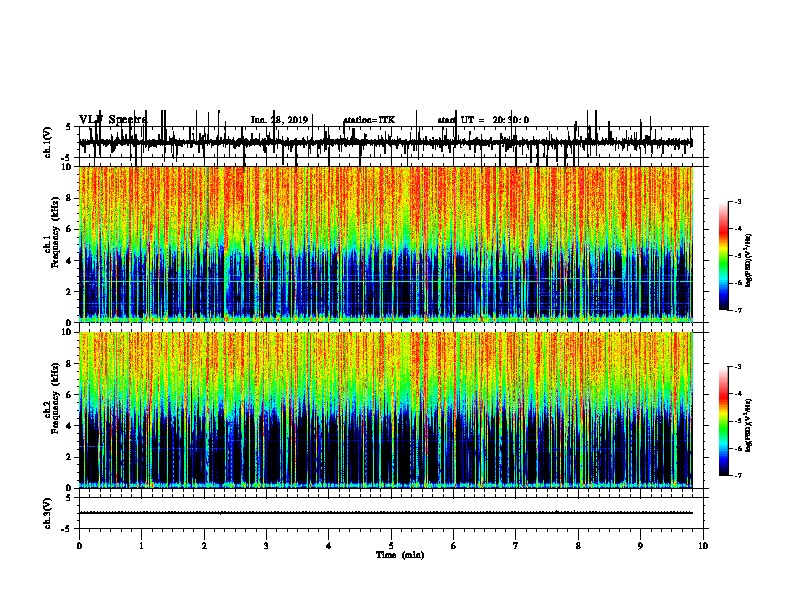Click time axis tick label 4

tap(329, 546)
